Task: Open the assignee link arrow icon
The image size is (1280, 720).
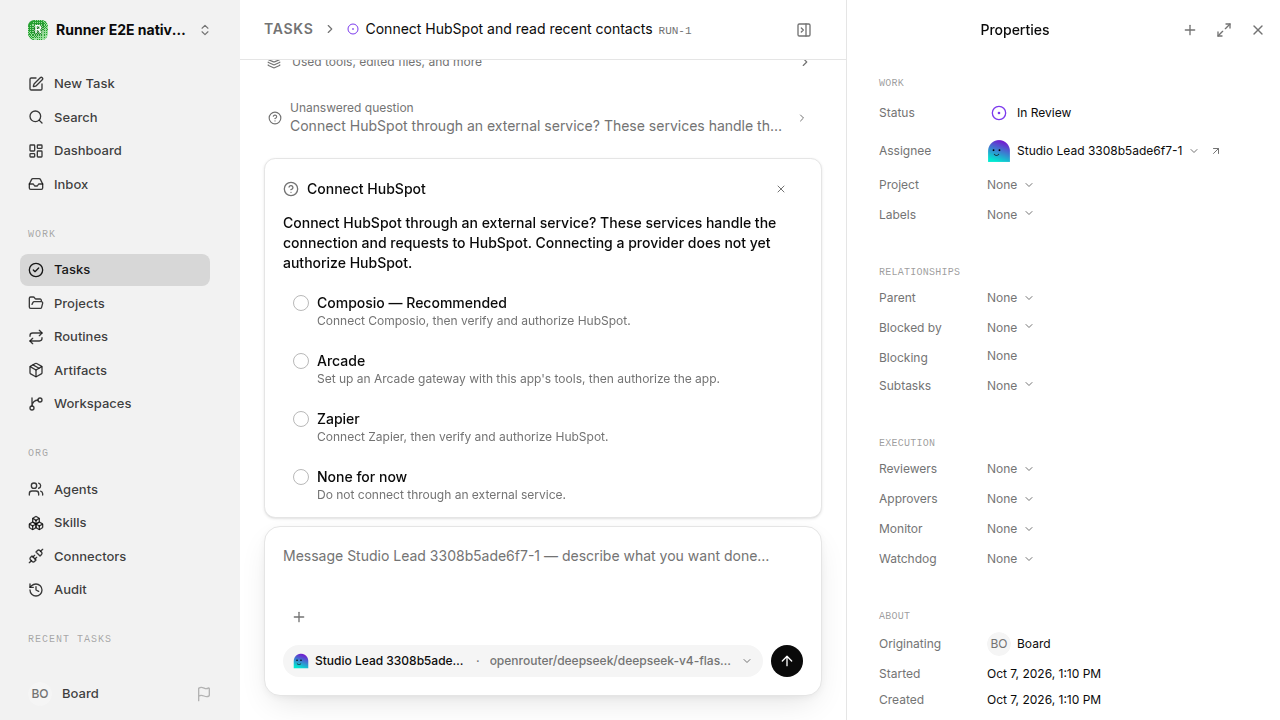Action: (x=1216, y=151)
